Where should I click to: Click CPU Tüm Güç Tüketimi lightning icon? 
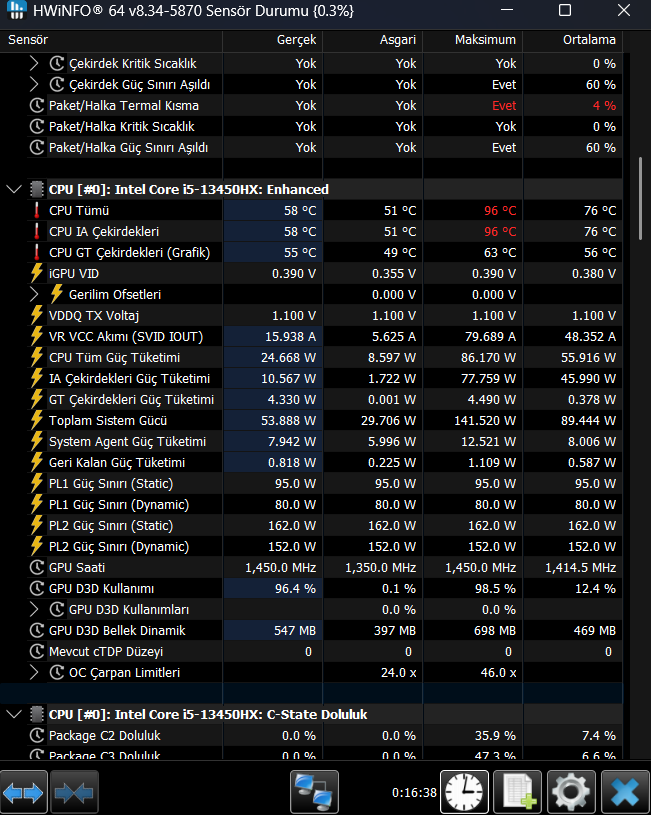pos(36,358)
